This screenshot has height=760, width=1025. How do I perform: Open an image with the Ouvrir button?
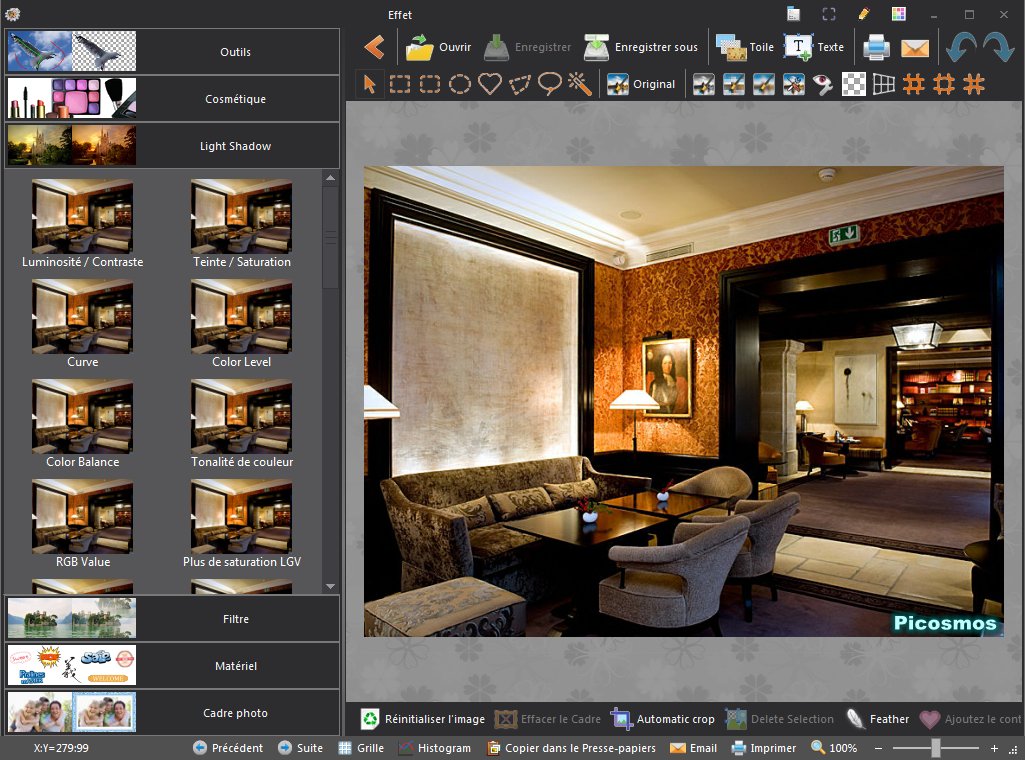point(438,47)
